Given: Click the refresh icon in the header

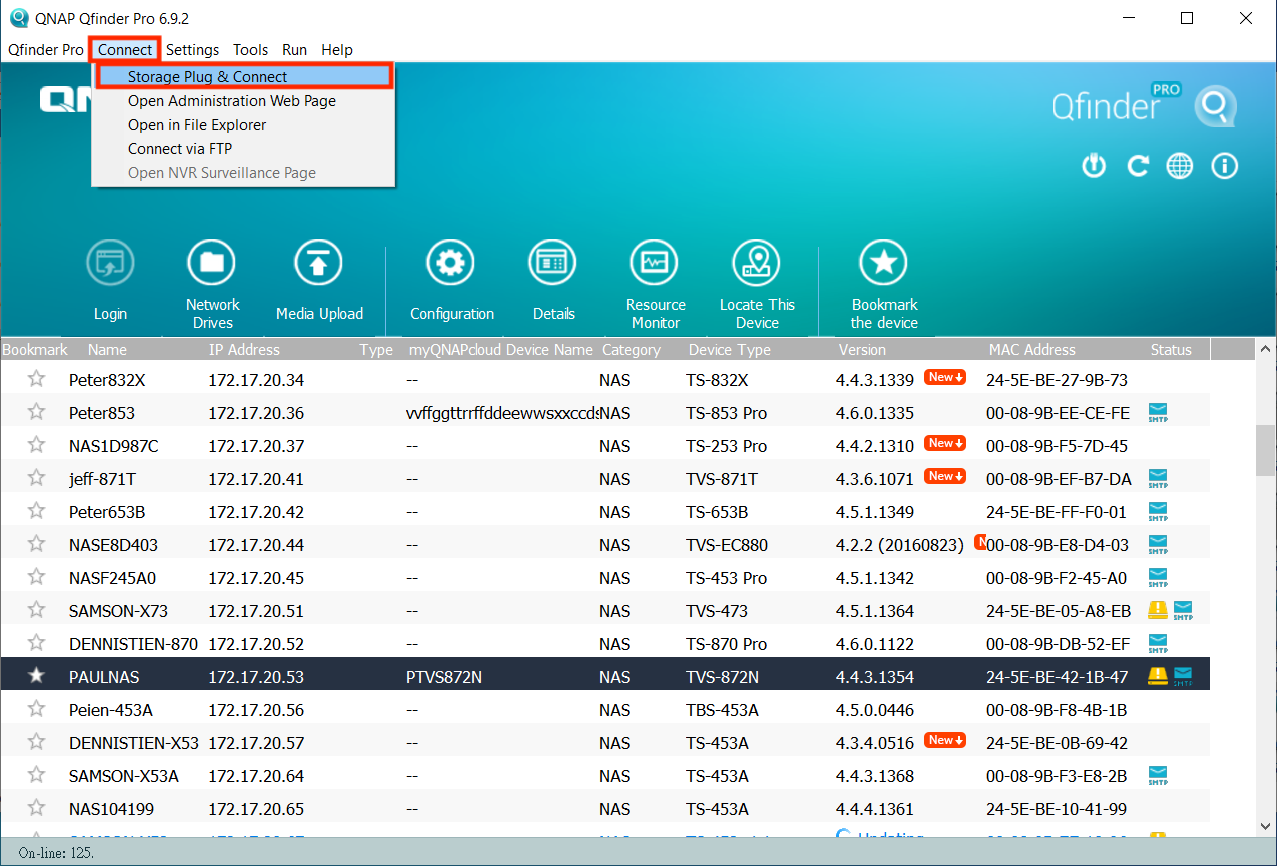Looking at the screenshot, I should tap(1138, 166).
